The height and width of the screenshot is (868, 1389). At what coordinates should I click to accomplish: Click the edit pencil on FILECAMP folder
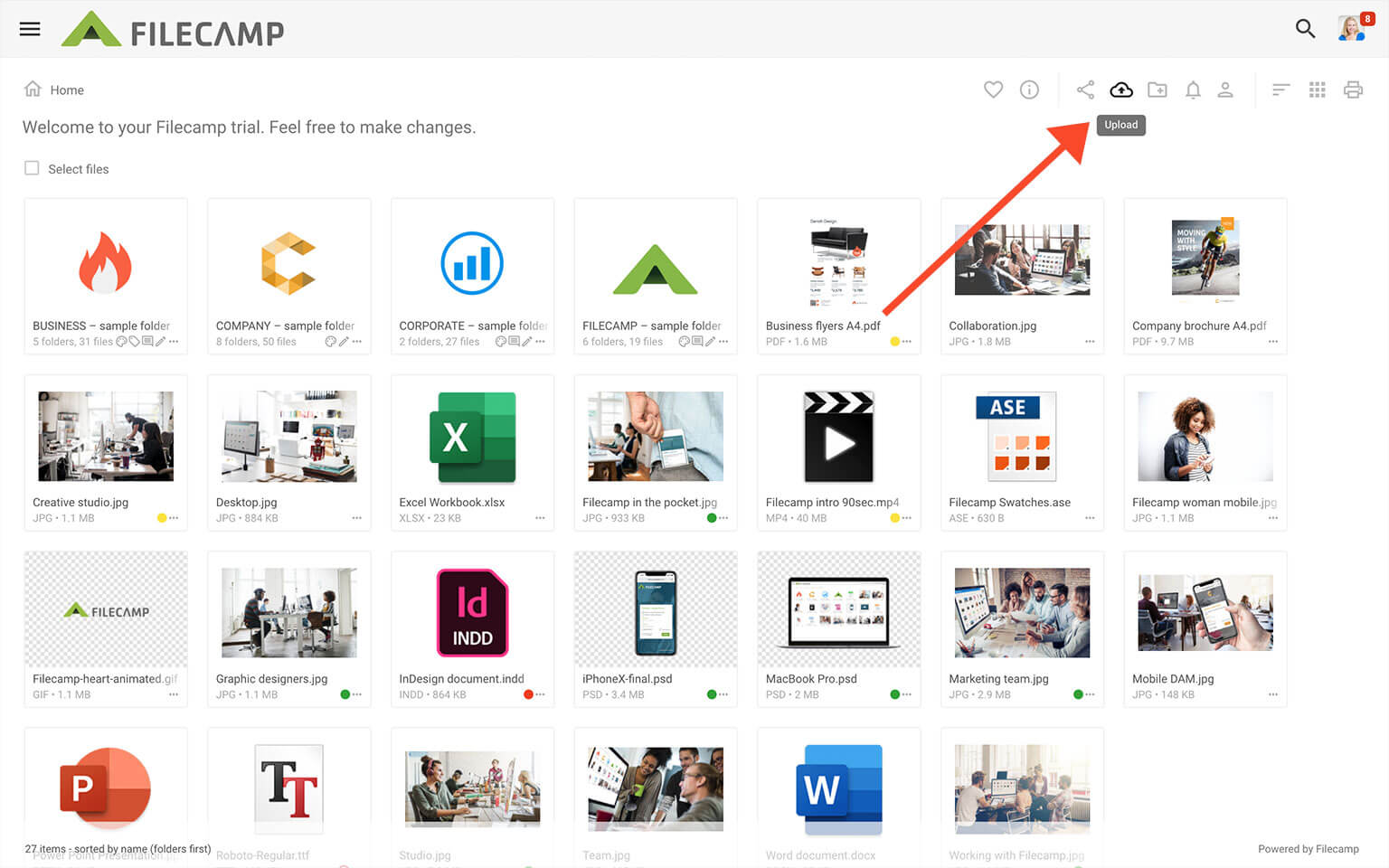click(x=710, y=342)
